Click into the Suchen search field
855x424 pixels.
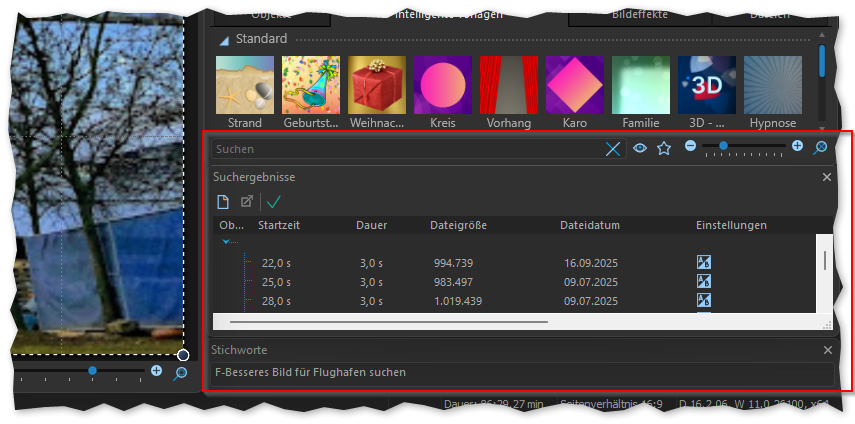click(x=400, y=149)
